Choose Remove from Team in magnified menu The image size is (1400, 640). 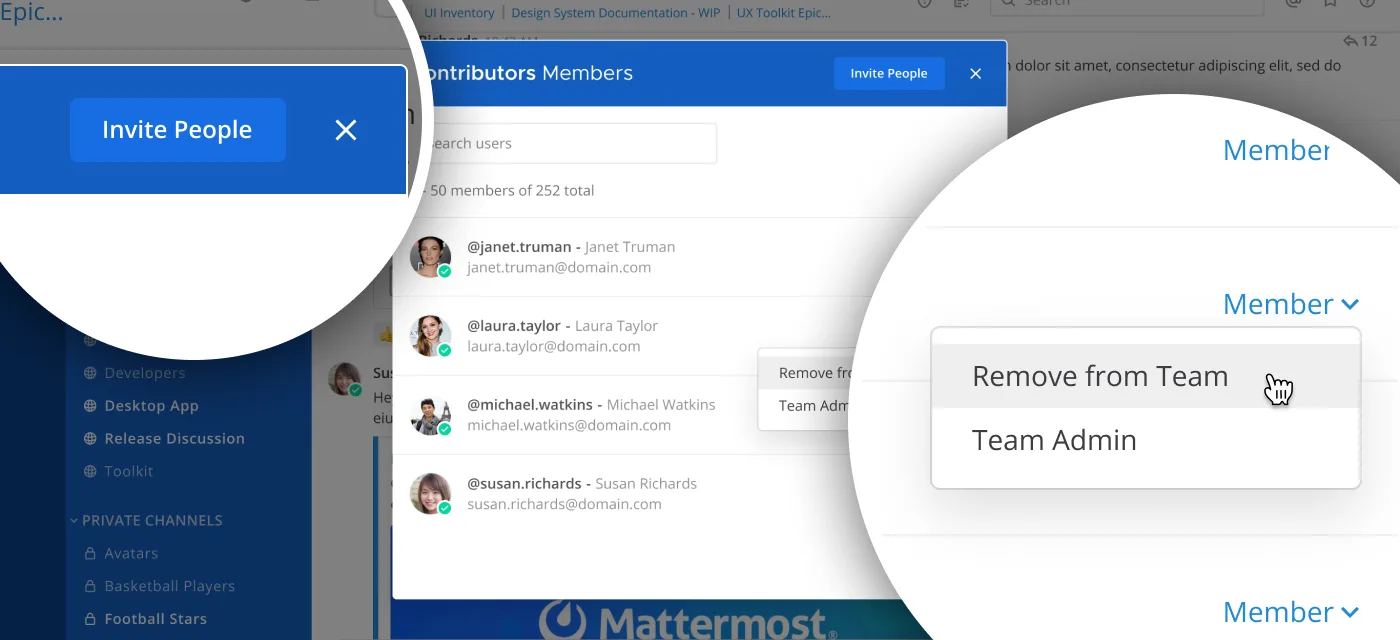pyautogui.click(x=1145, y=376)
